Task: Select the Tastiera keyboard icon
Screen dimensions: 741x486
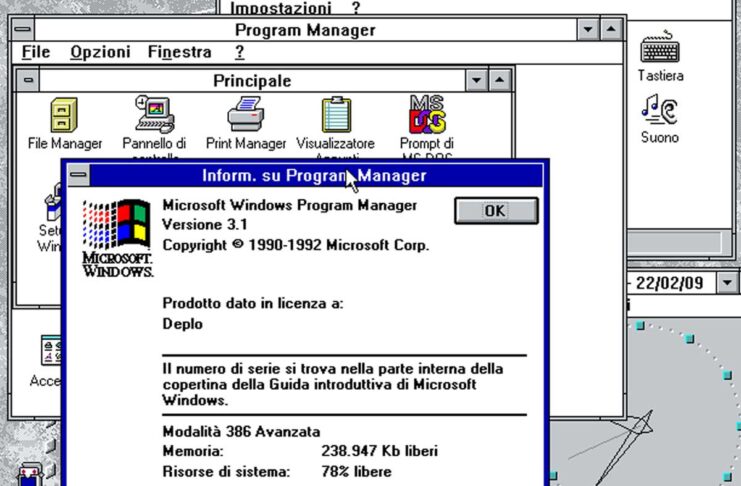Action: [660, 46]
